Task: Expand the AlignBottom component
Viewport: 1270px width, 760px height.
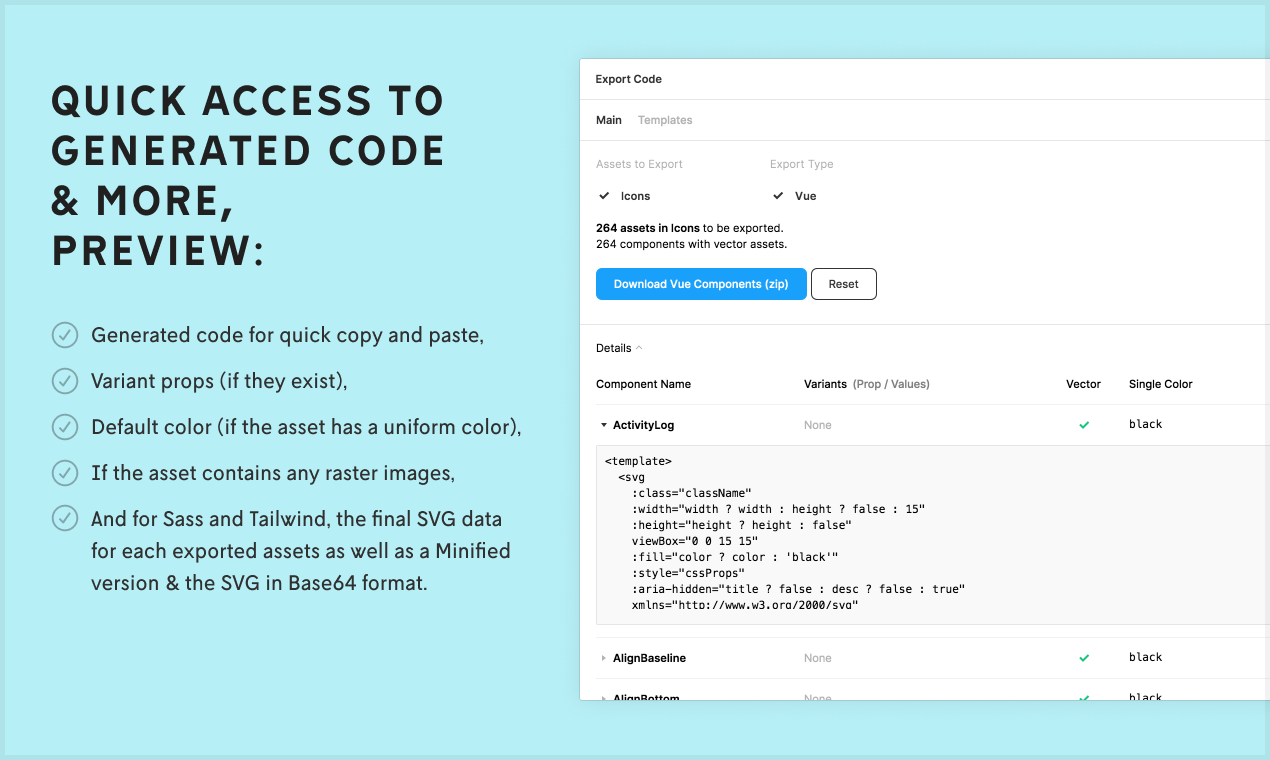Action: click(x=602, y=697)
